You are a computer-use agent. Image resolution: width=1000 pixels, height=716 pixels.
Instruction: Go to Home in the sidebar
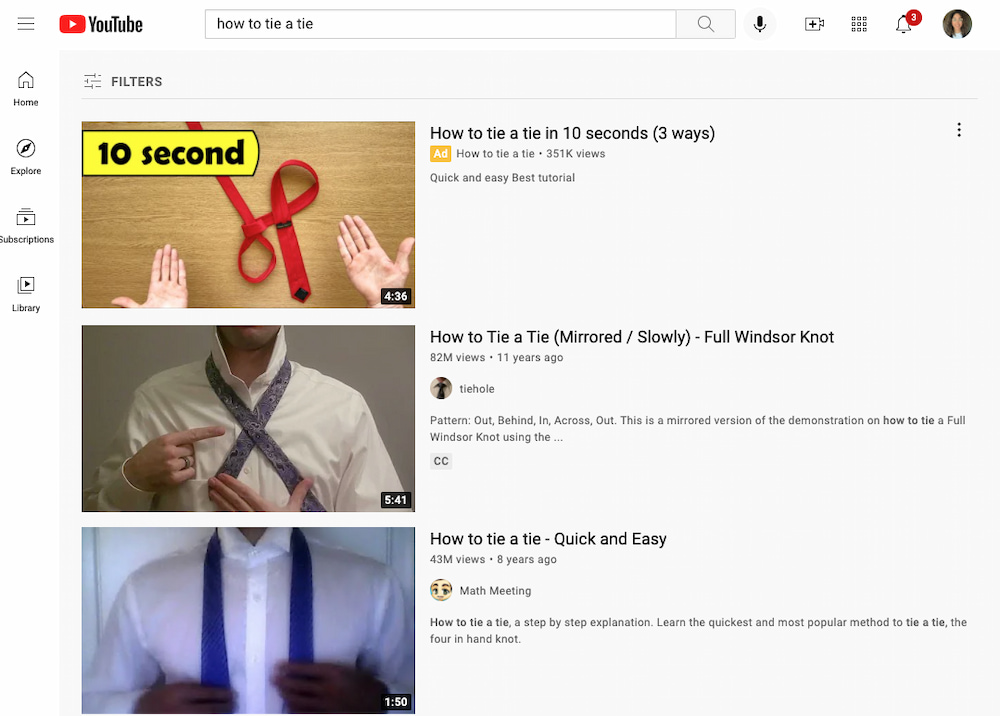coord(26,89)
